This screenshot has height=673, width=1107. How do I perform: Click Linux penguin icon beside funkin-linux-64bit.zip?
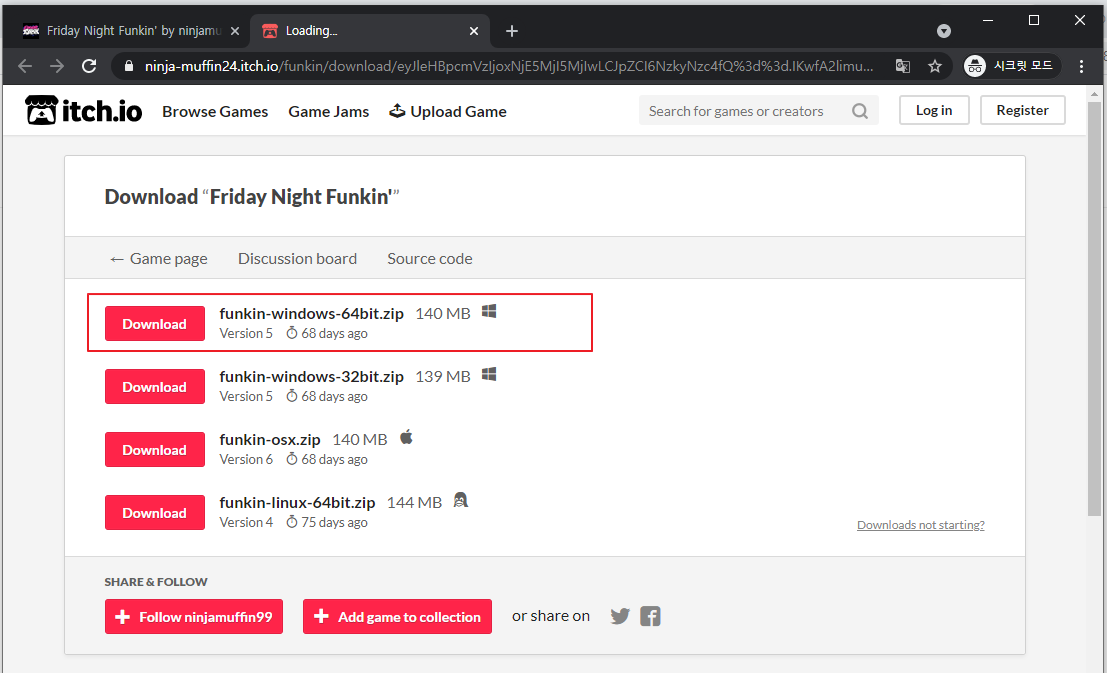460,500
